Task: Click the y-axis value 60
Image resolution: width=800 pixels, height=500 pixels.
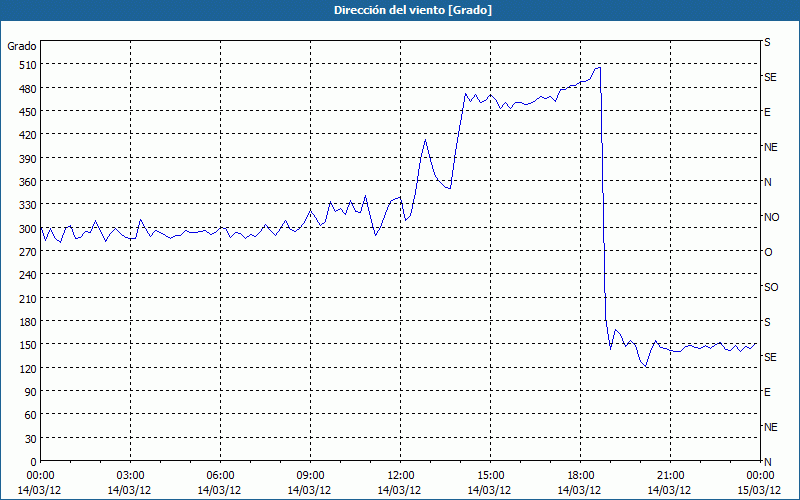Action: pyautogui.click(x=31, y=415)
